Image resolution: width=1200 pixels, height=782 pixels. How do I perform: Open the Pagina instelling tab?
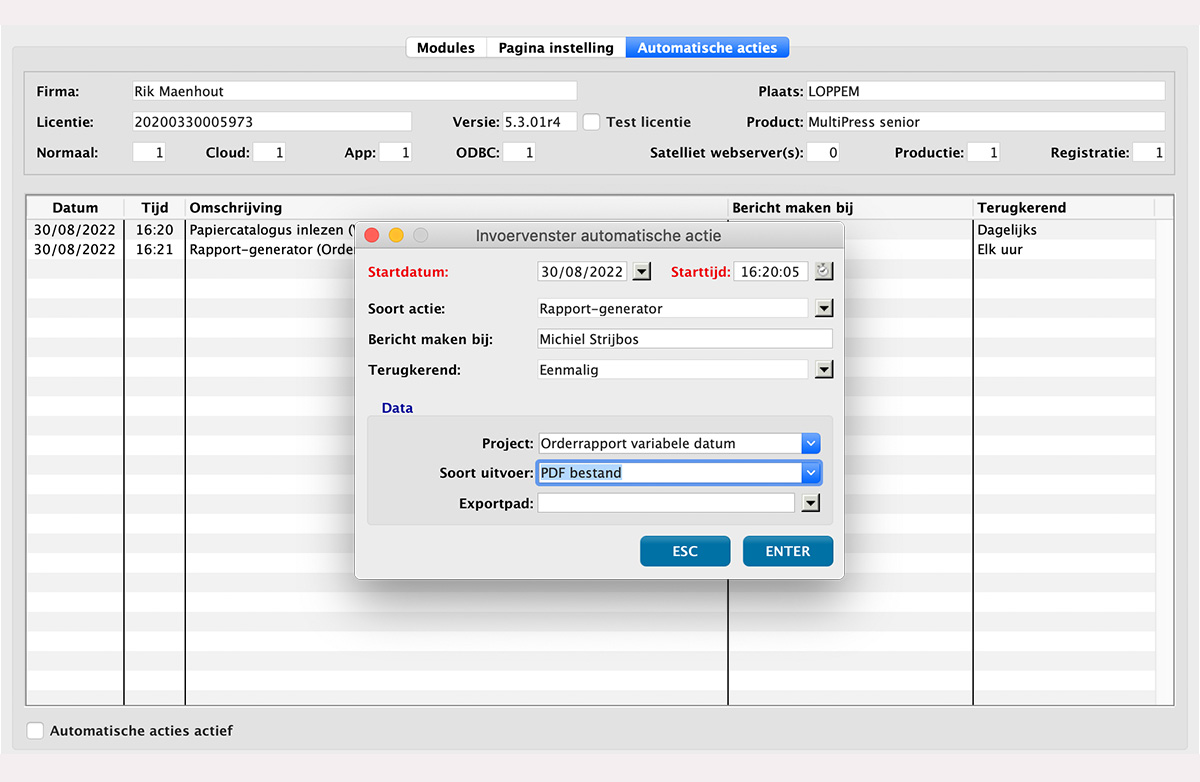[556, 48]
